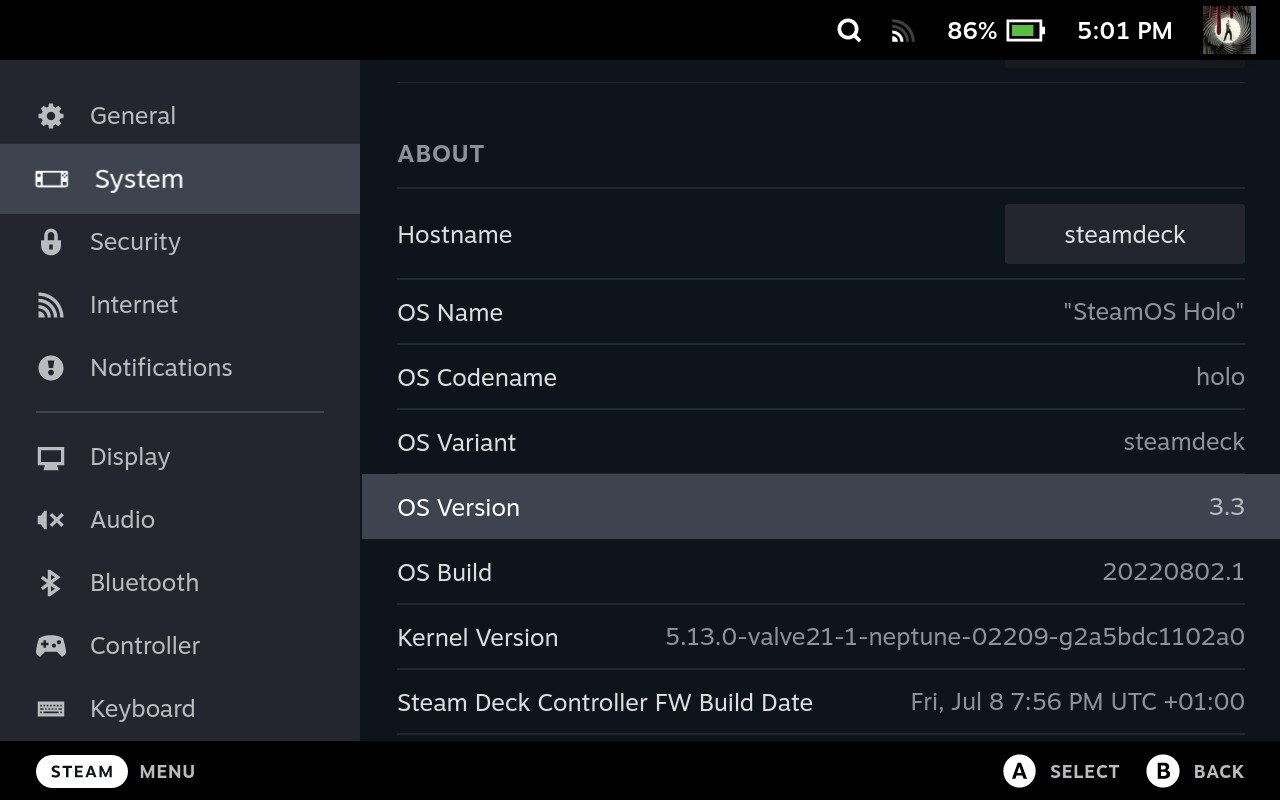1280x800 pixels.
Task: Switch to the System settings tab
Action: point(138,179)
